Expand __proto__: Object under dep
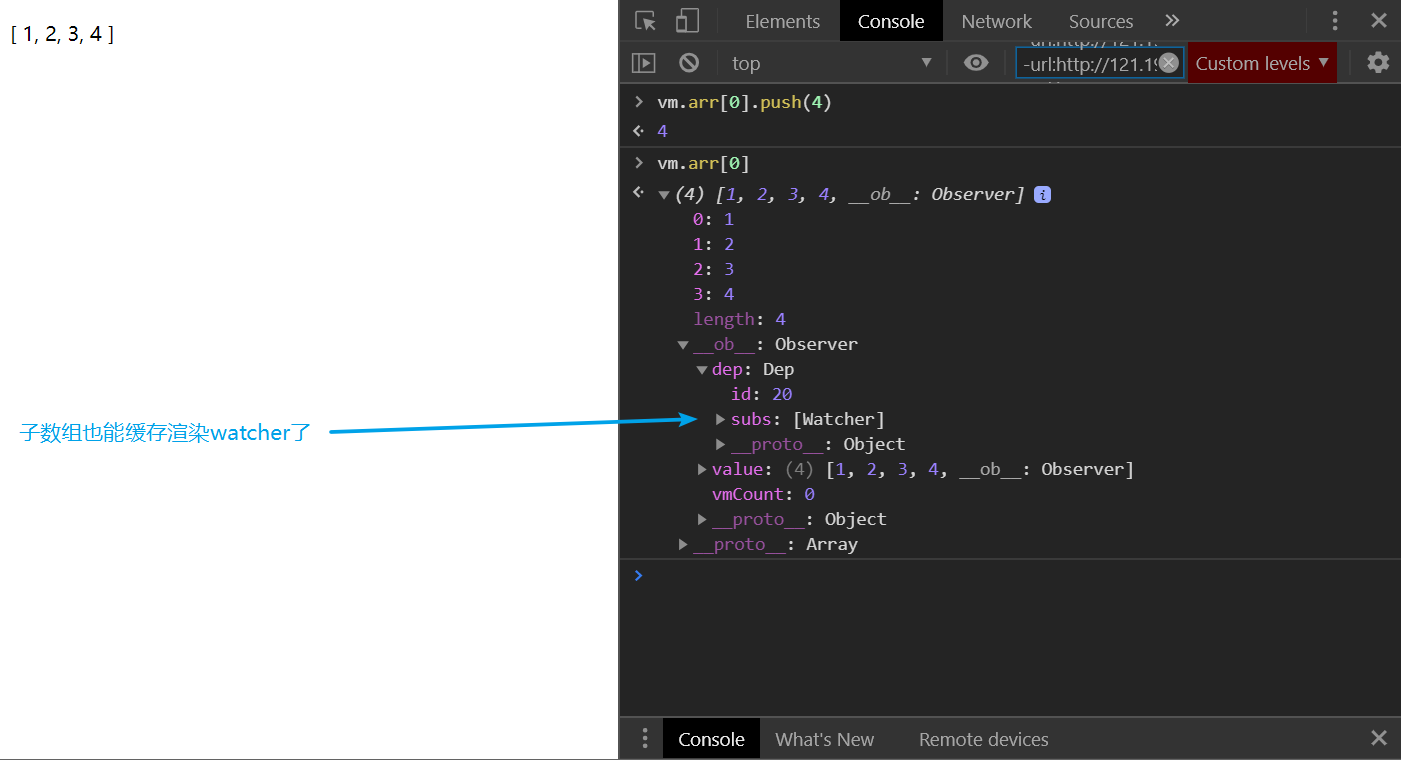 coord(721,444)
